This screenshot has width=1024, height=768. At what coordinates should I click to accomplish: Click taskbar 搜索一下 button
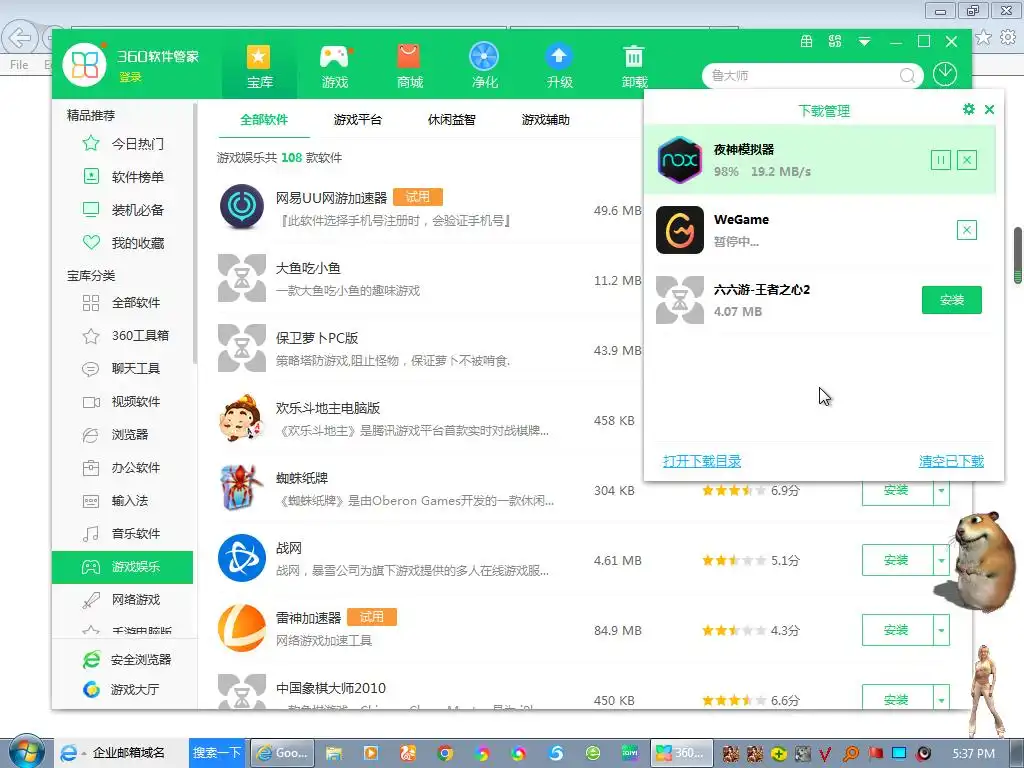pyautogui.click(x=217, y=752)
